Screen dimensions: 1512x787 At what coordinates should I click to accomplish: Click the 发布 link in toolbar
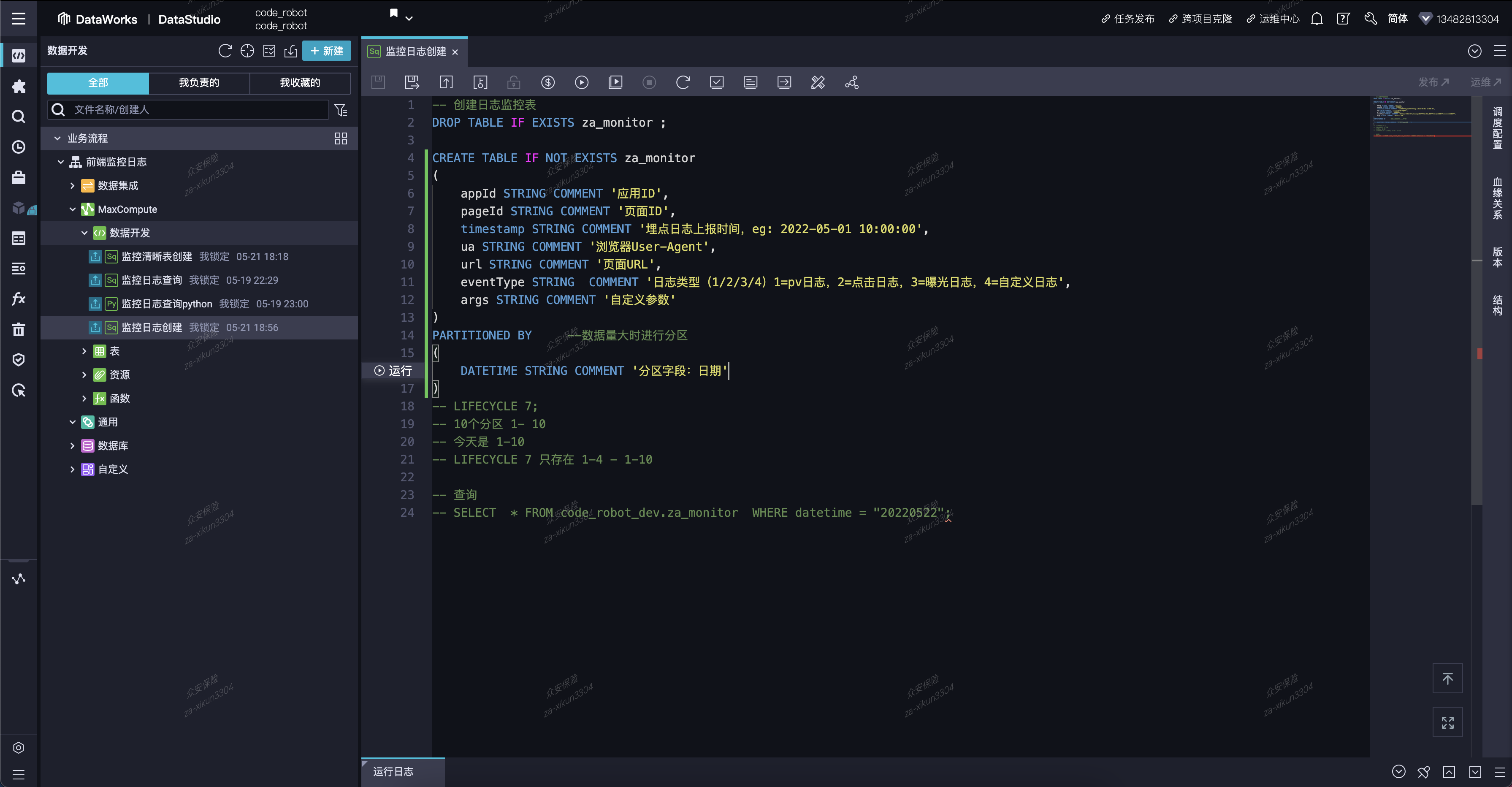point(1433,82)
